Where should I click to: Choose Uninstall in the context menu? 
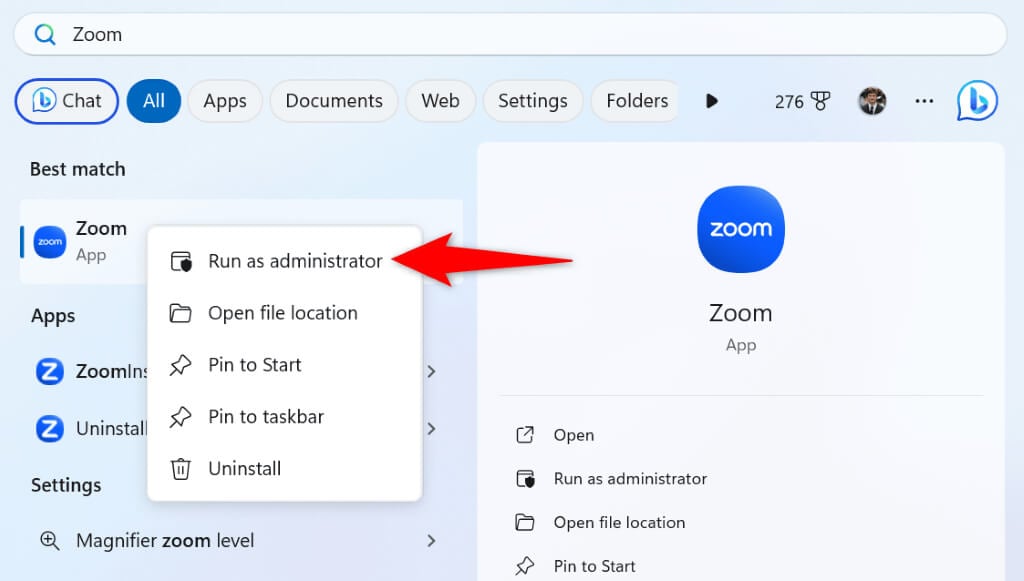[x=285, y=469]
